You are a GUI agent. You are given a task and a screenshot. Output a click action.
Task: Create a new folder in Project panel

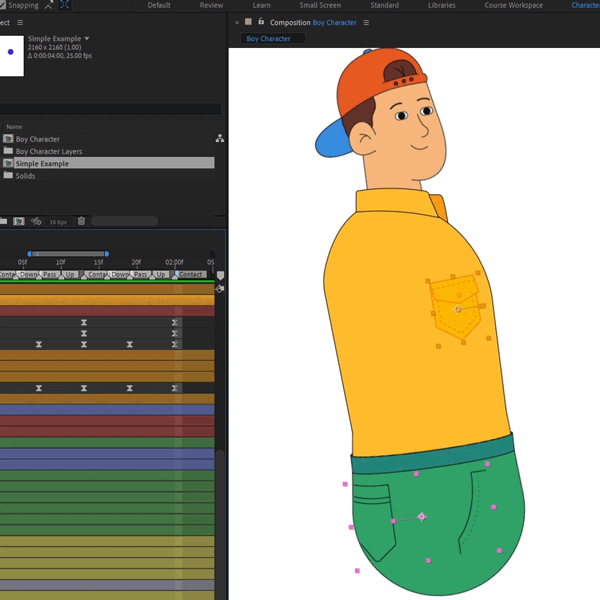3,221
